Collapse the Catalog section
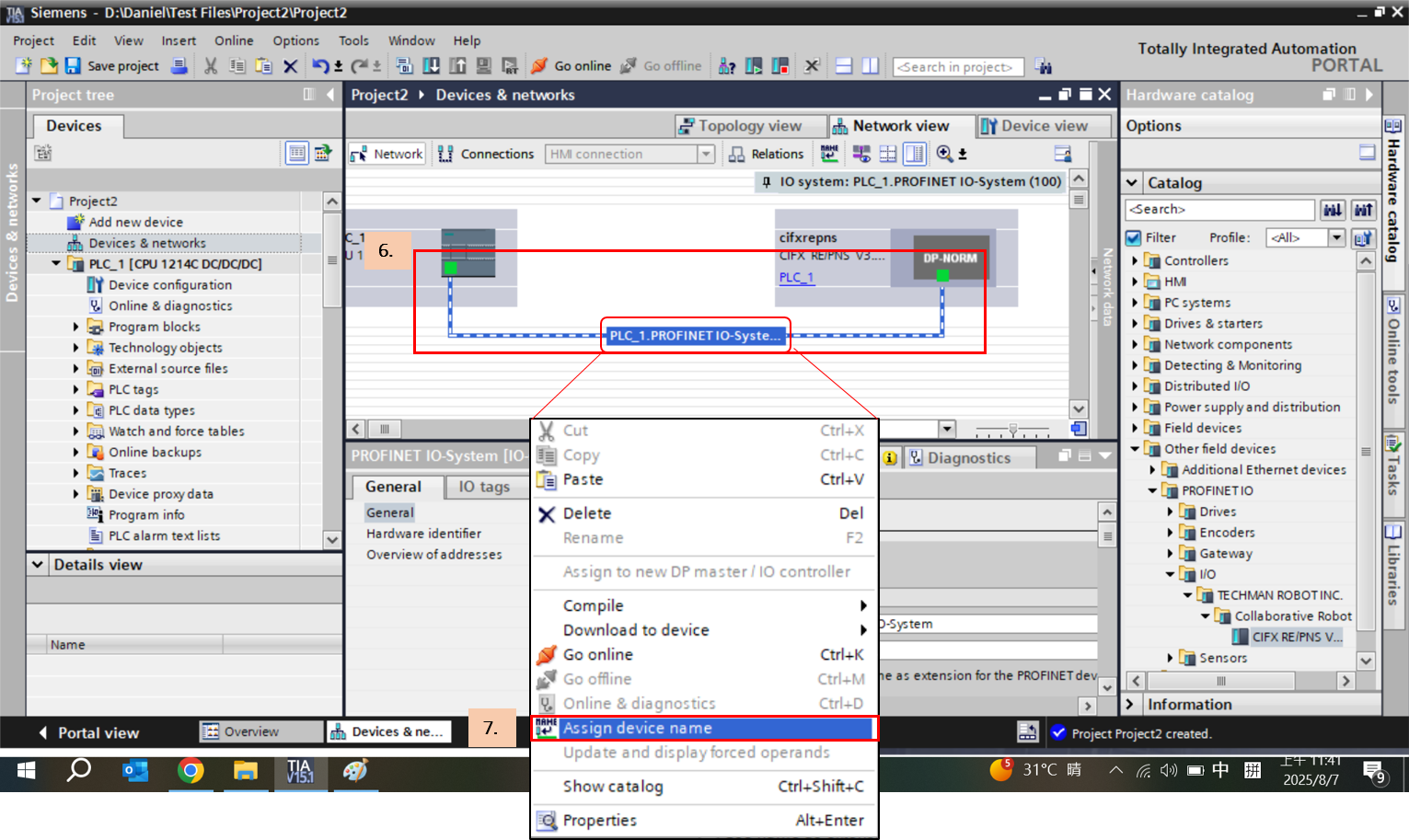The image size is (1409, 840). click(1133, 183)
